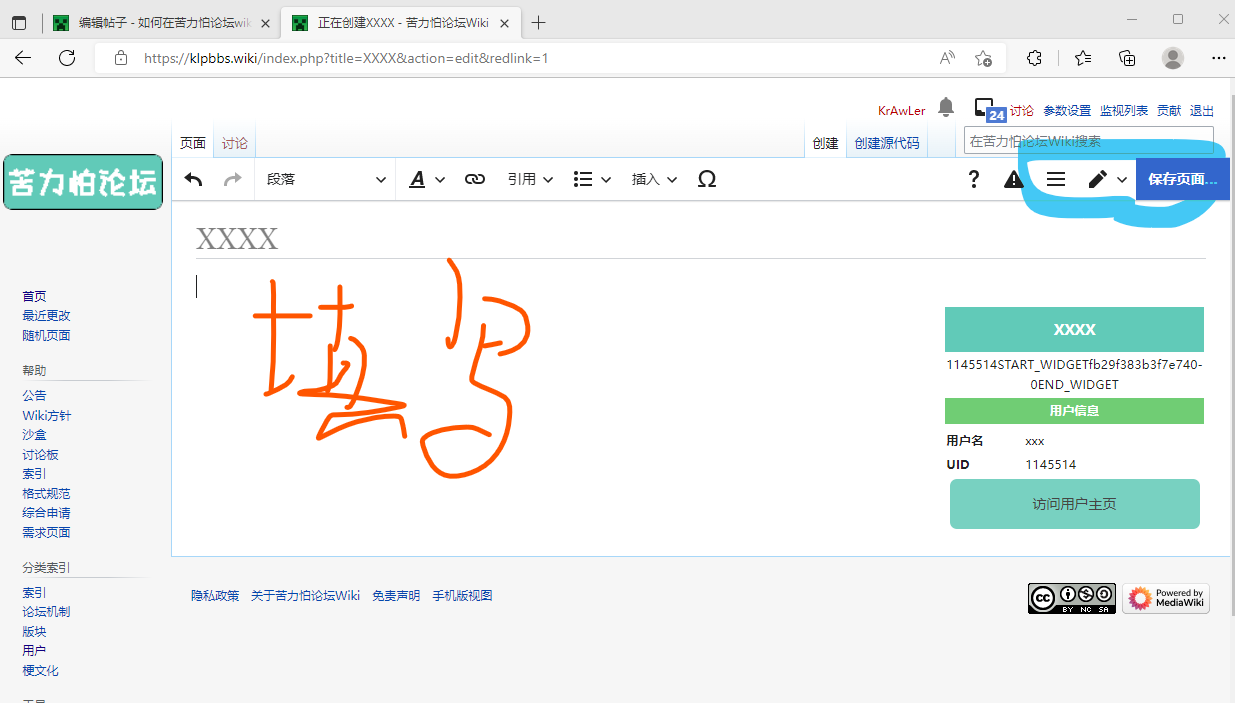1235x703 pixels.
Task: Open the 参数设置 preferences link
Action: (x=1067, y=111)
